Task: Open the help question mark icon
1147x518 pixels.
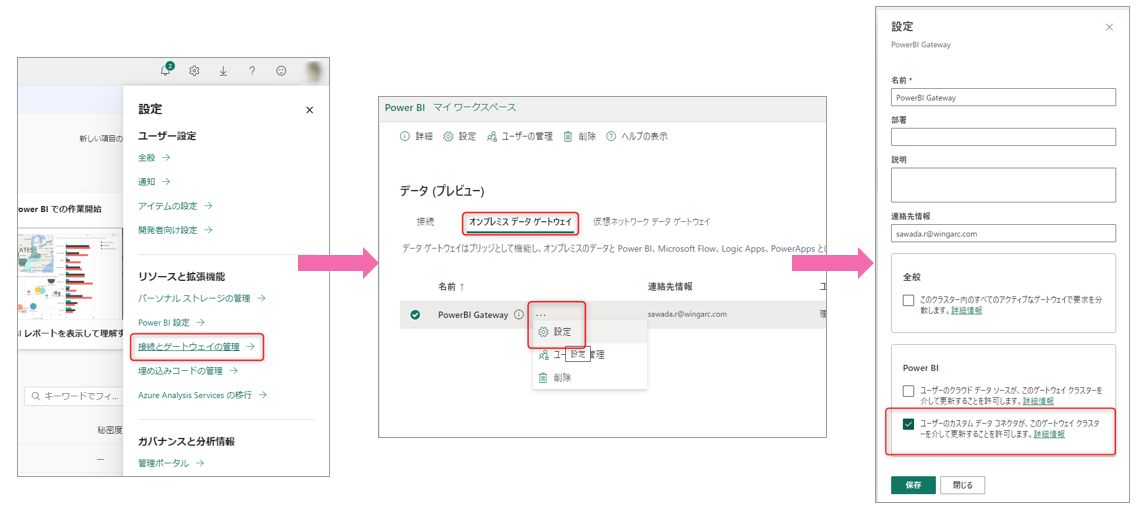Action: click(252, 71)
